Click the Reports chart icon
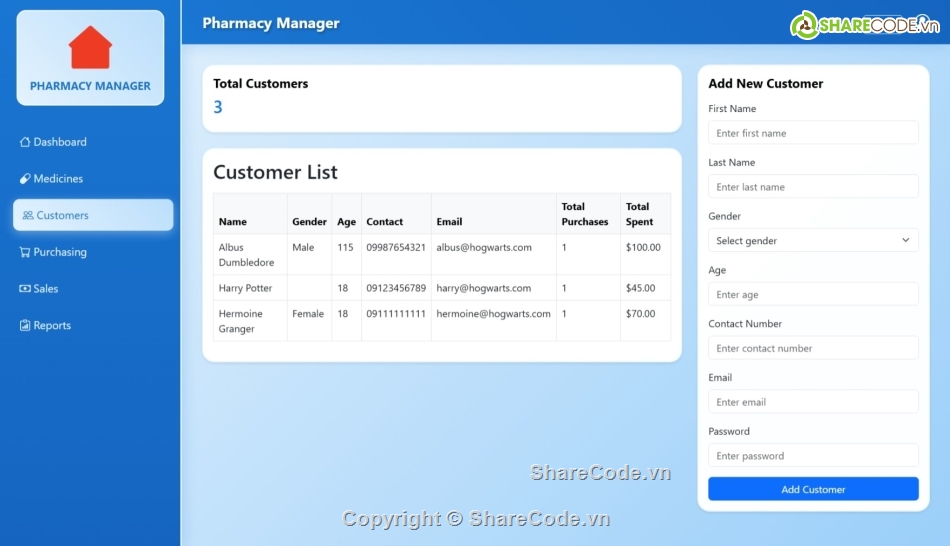950x546 pixels. tap(25, 326)
